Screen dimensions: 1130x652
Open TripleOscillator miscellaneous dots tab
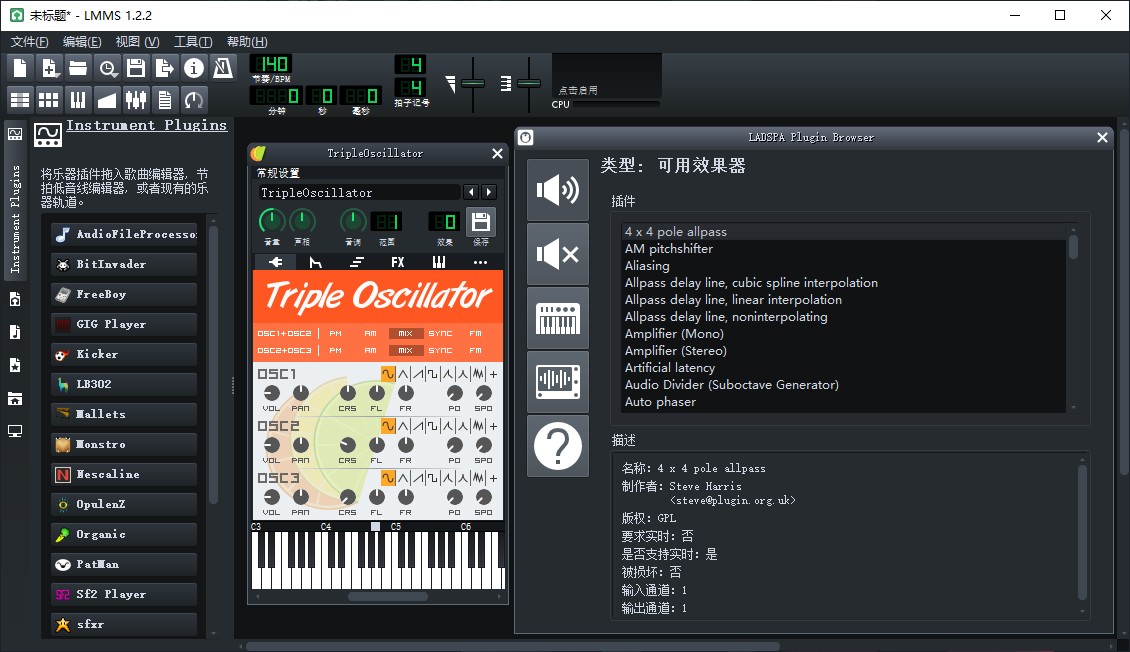480,262
